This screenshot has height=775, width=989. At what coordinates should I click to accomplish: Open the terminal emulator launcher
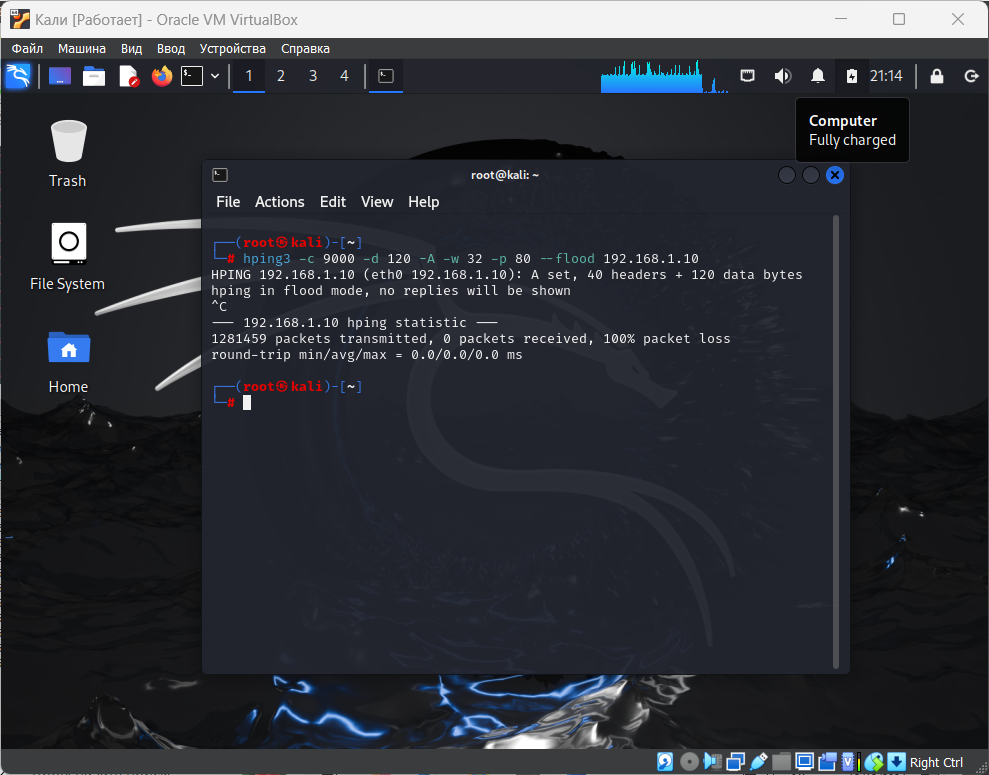[x=192, y=76]
